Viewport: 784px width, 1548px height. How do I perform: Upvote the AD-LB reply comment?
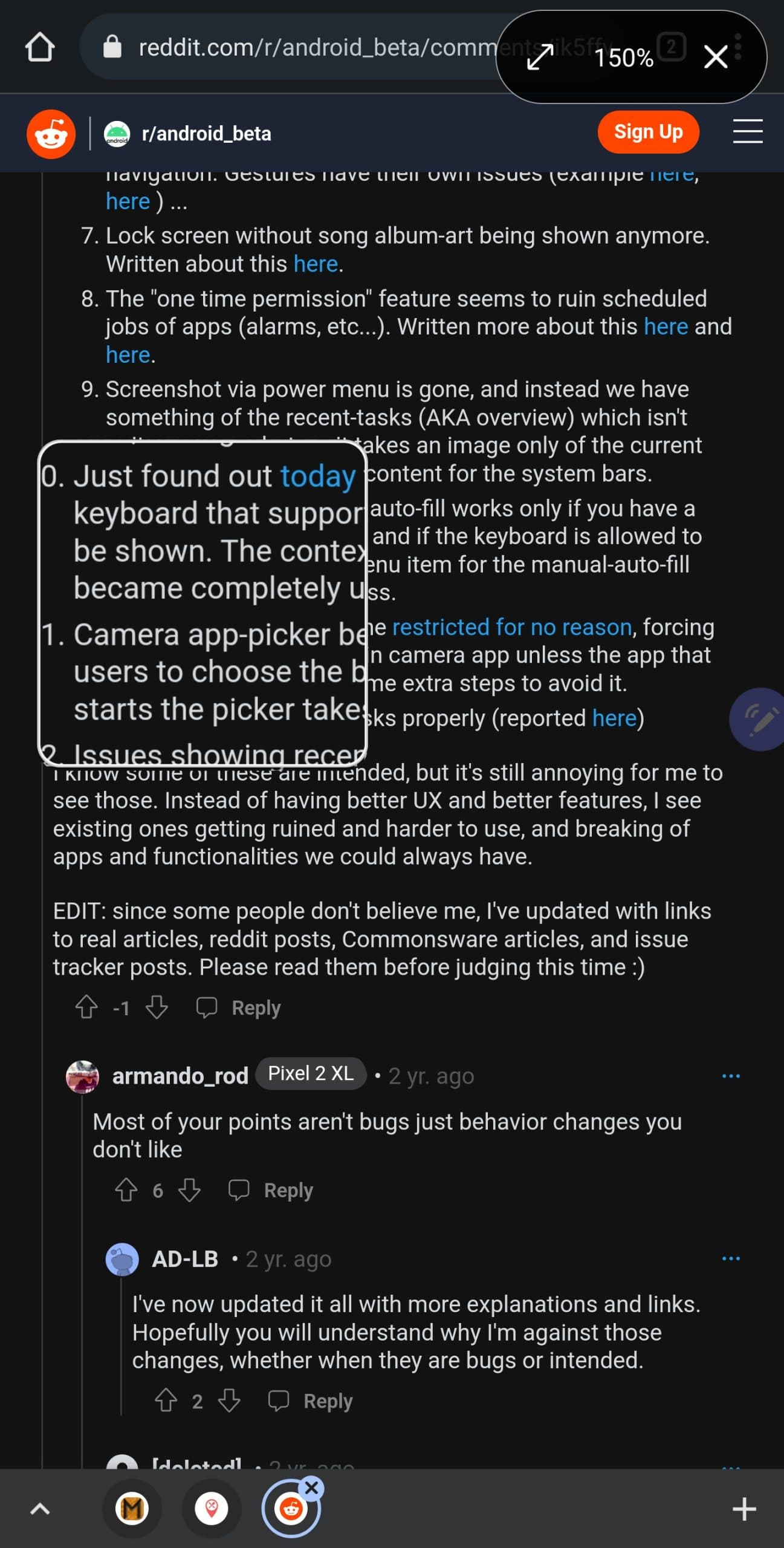point(166,1400)
